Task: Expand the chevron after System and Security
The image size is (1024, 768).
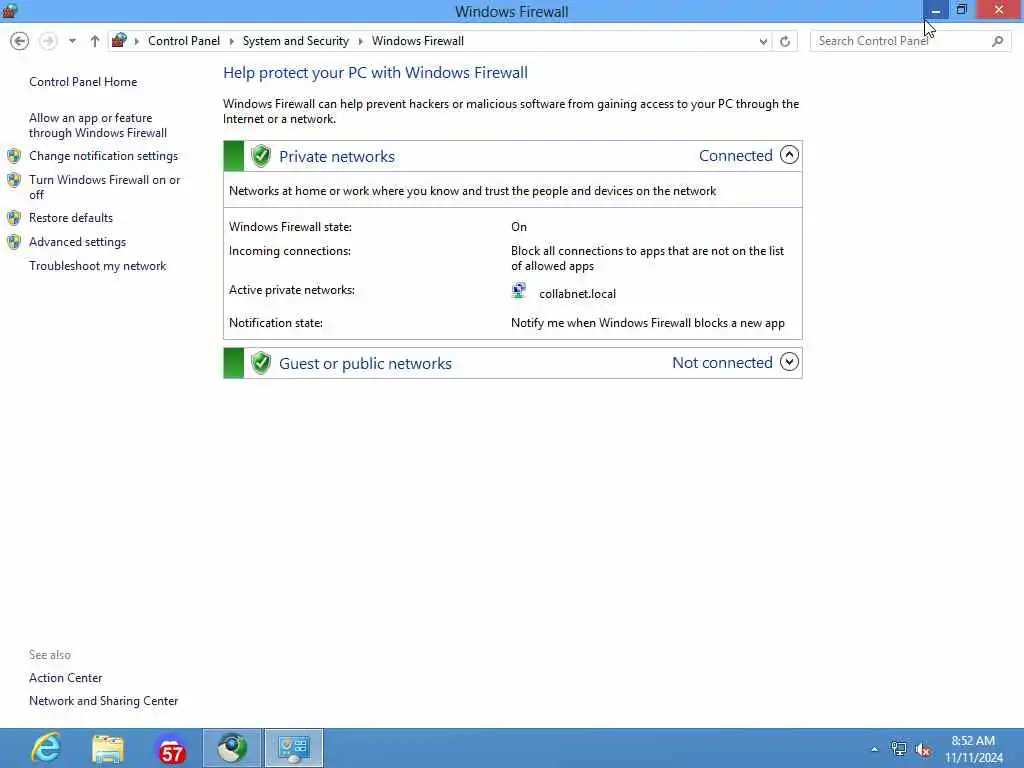Action: (x=360, y=41)
